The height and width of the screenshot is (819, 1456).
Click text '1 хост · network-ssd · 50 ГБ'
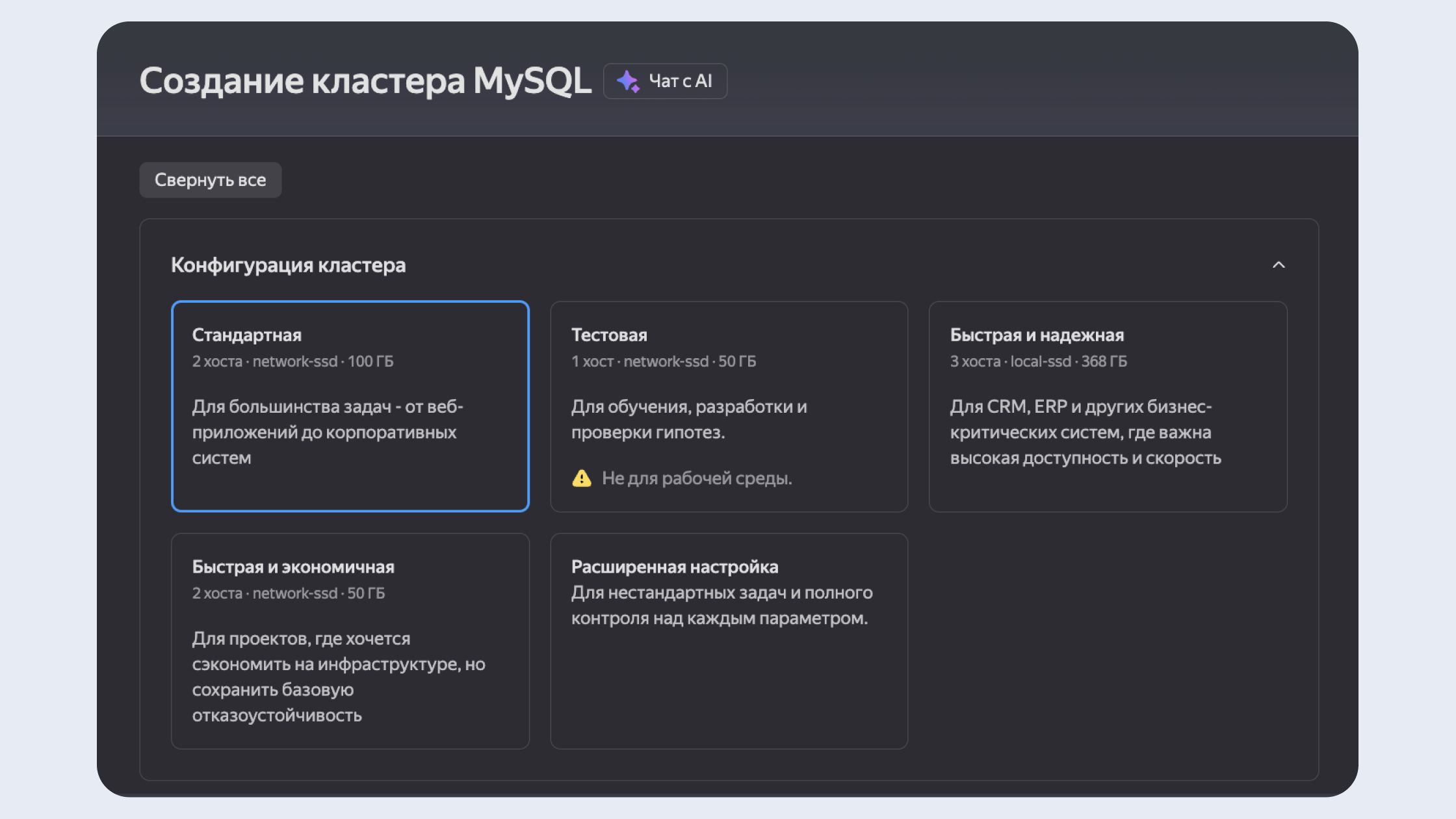click(664, 361)
